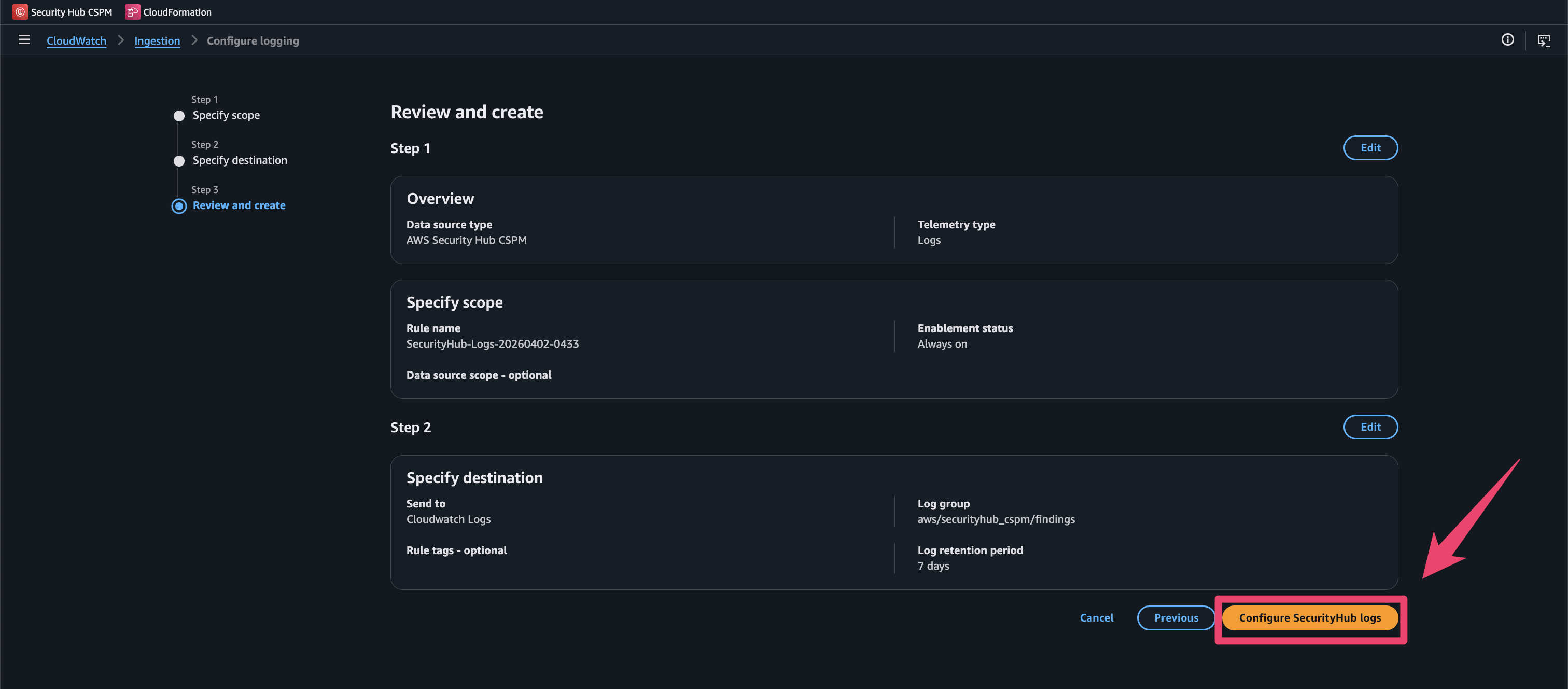Edit the Step 1 settings

1369,148
